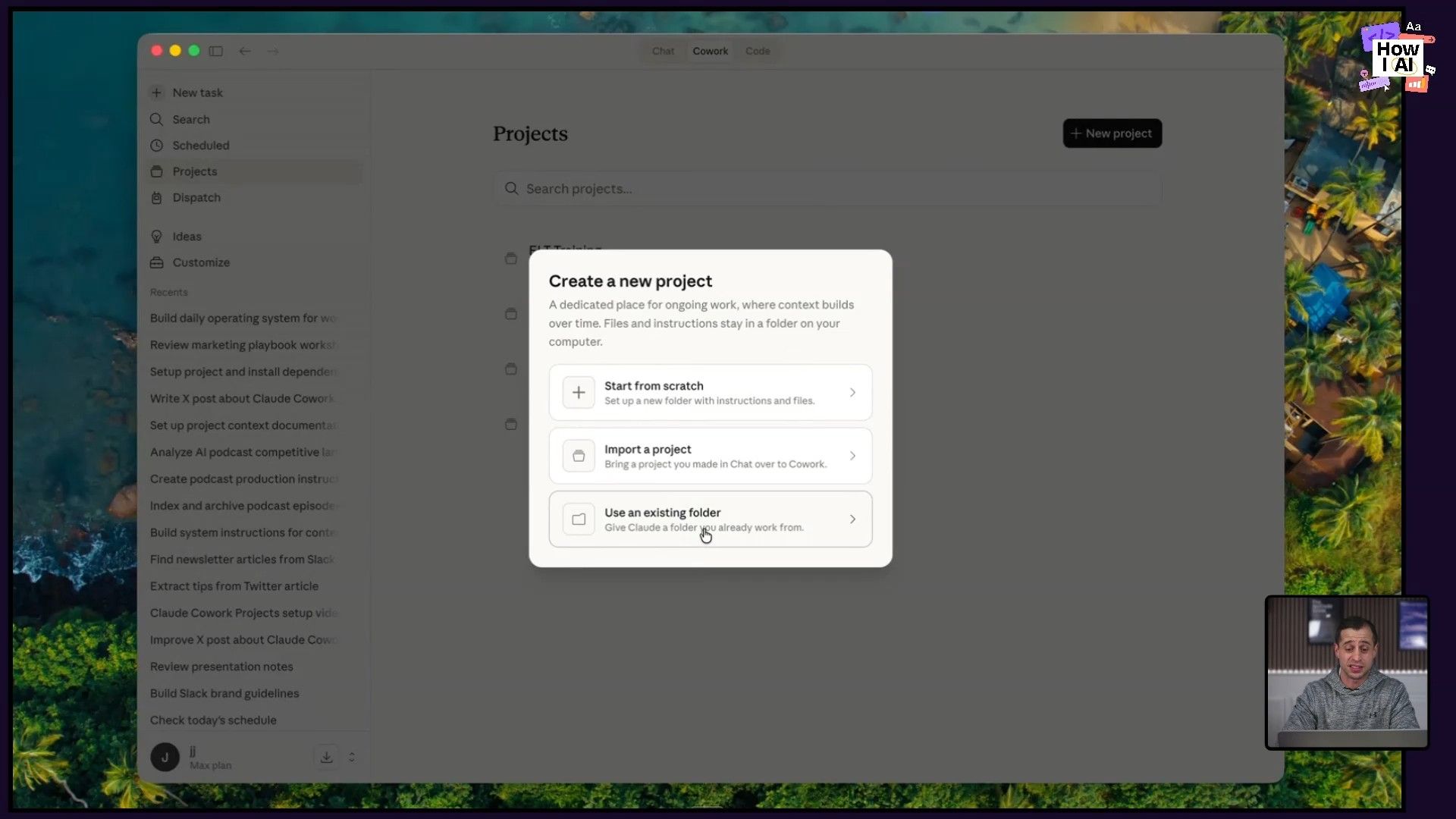Image resolution: width=1456 pixels, height=819 pixels.
Task: Click the J account avatar
Action: coord(165,757)
